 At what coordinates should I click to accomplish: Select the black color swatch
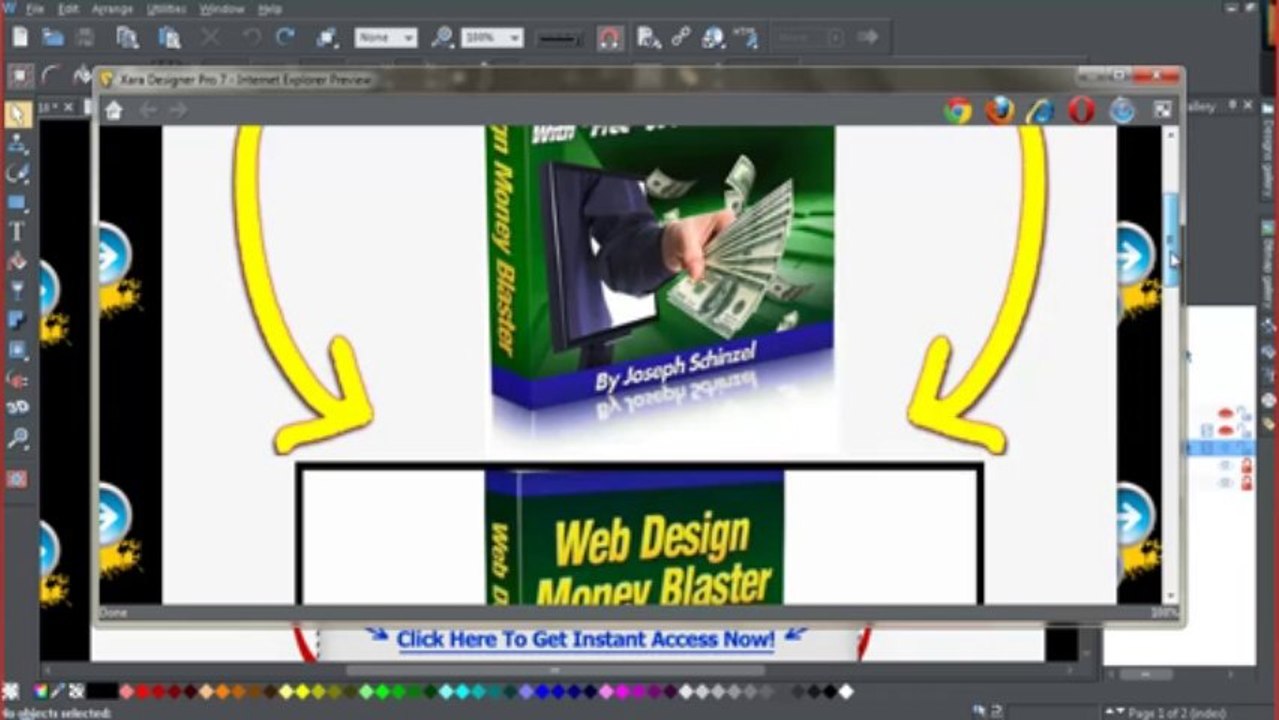click(x=102, y=691)
